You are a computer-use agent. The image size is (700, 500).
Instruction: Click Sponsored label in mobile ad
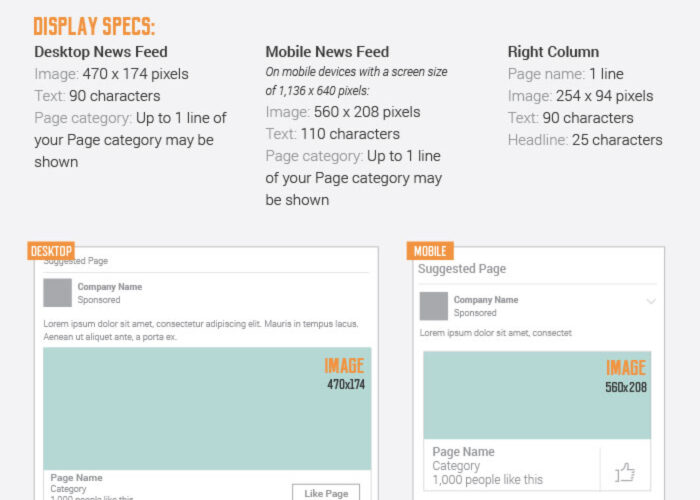click(x=475, y=313)
